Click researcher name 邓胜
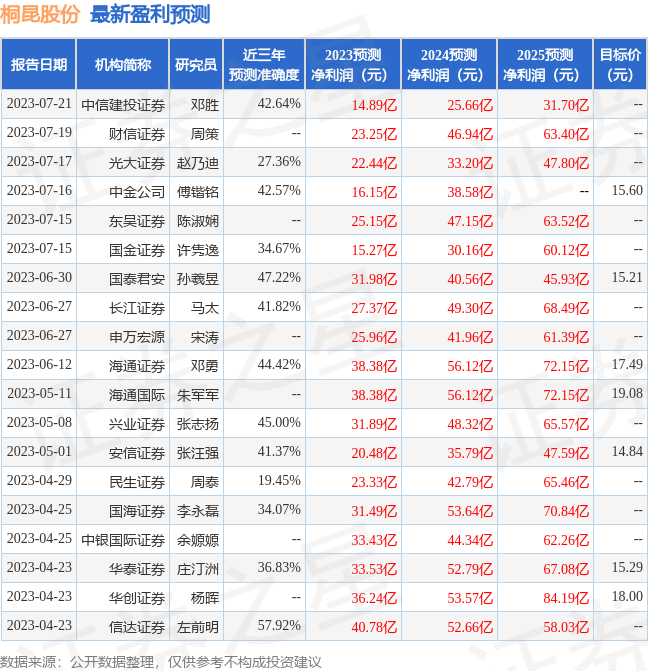This screenshot has height=671, width=648. click(x=205, y=105)
